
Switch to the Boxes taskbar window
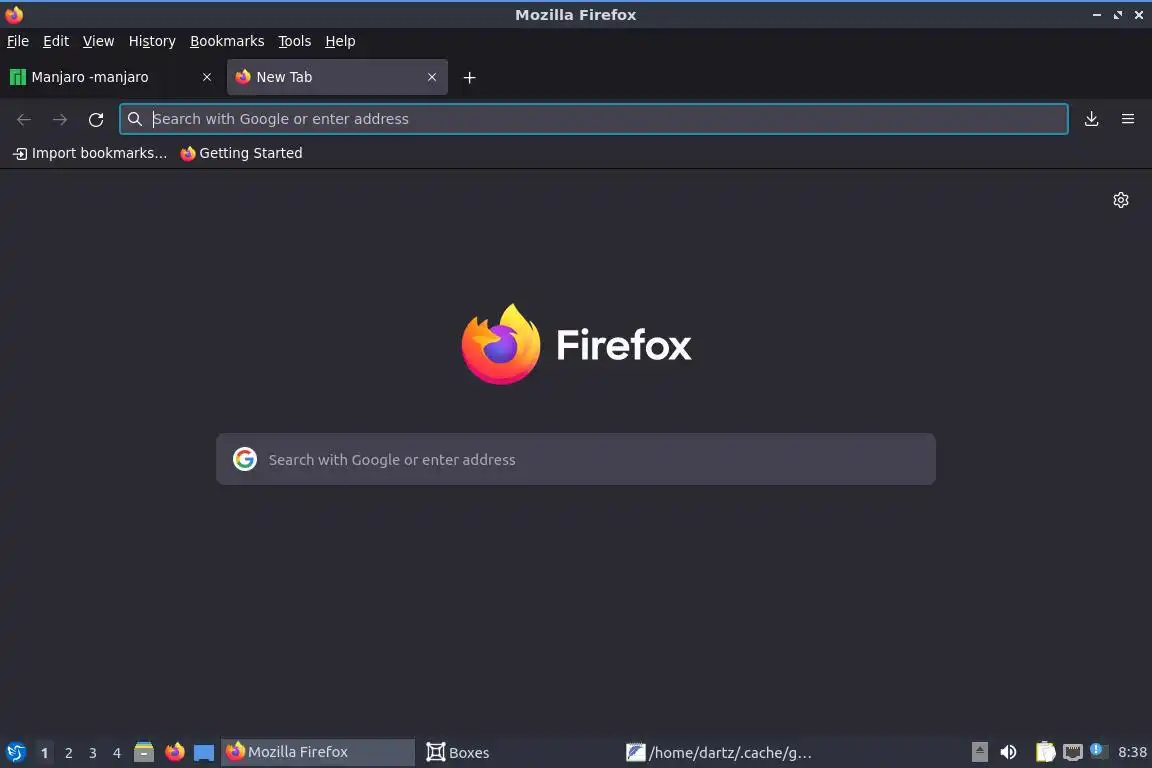[x=518, y=752]
